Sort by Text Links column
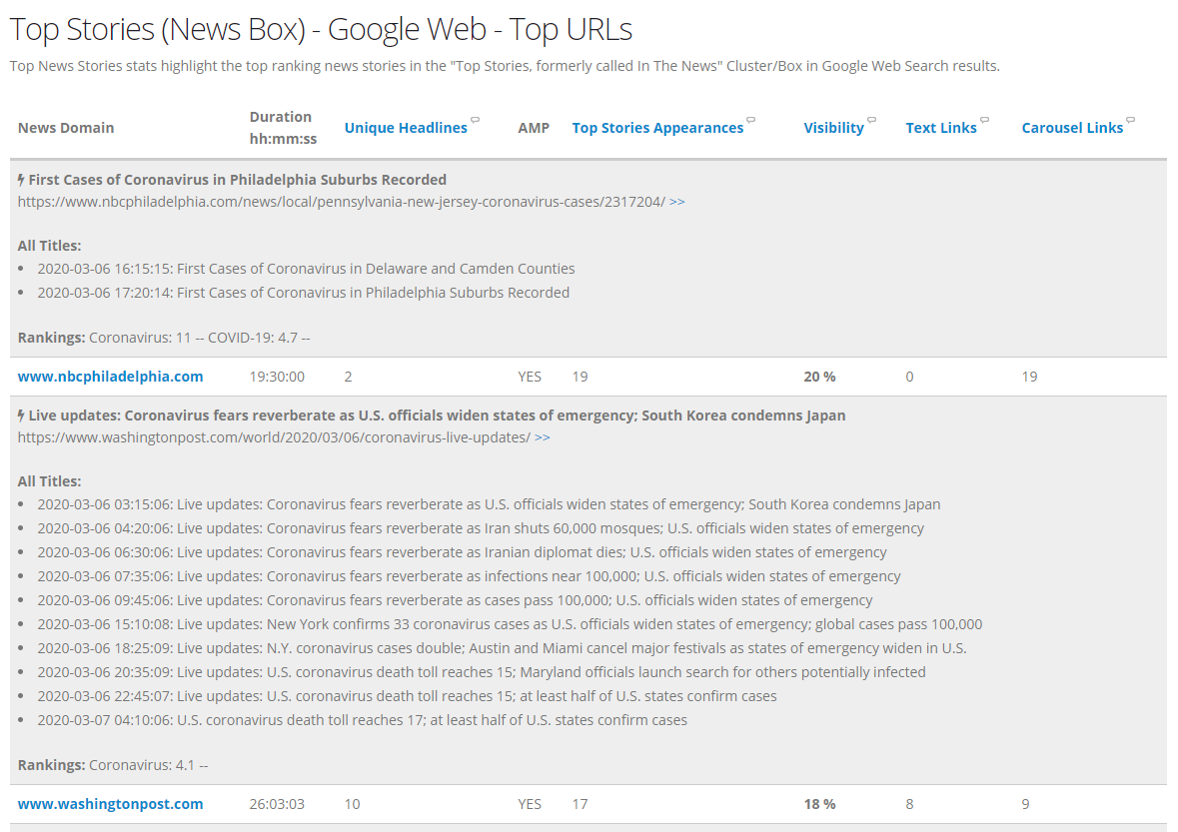 941,128
